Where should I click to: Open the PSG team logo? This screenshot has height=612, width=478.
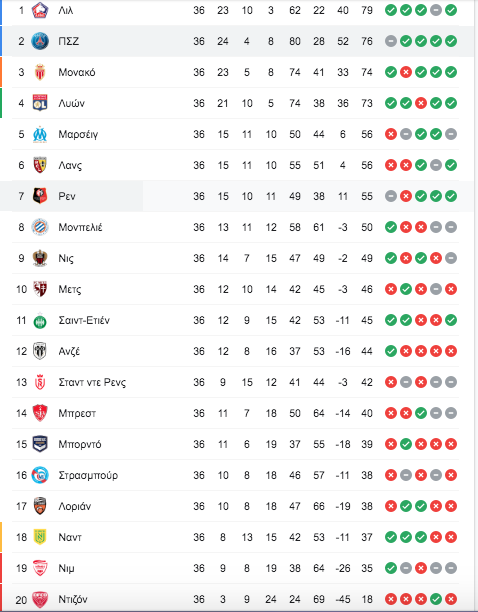[x=40, y=41]
